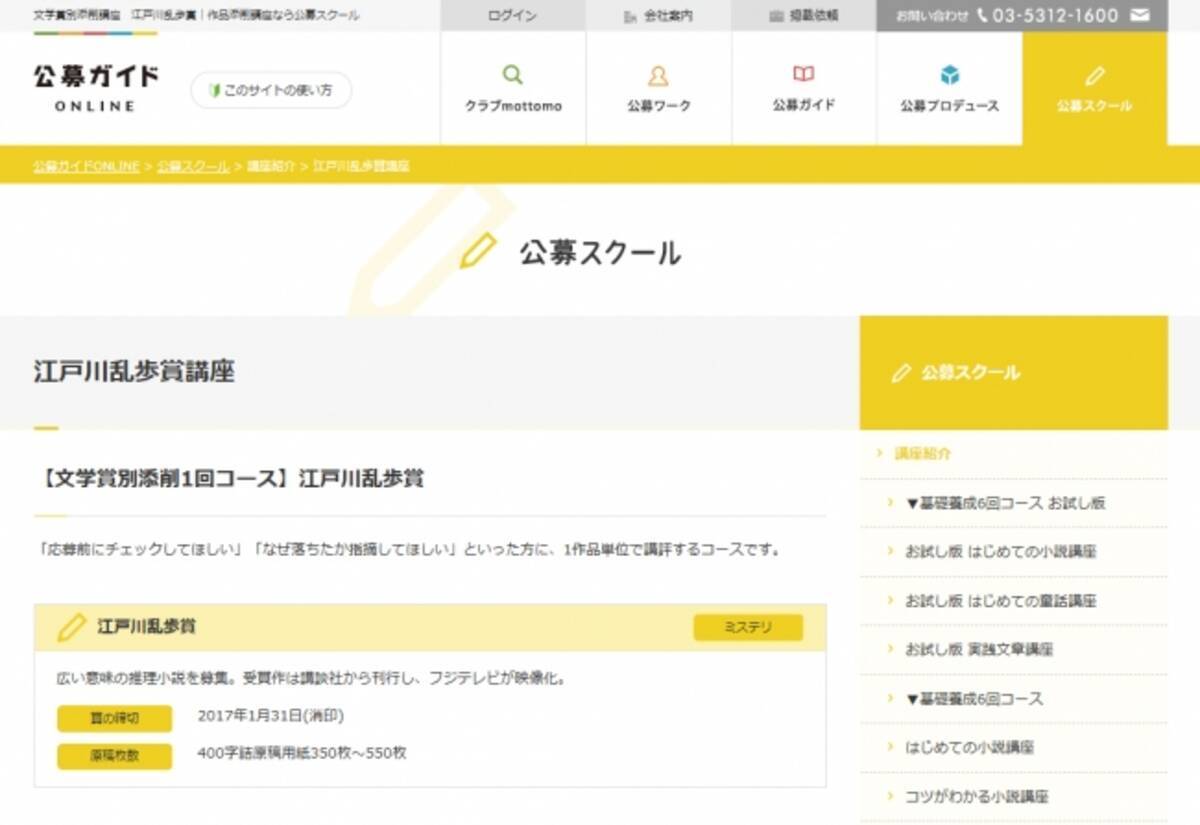Viewport: 1200px width, 825px height.
Task: Select the ミステリ genre tag
Action: 748,628
